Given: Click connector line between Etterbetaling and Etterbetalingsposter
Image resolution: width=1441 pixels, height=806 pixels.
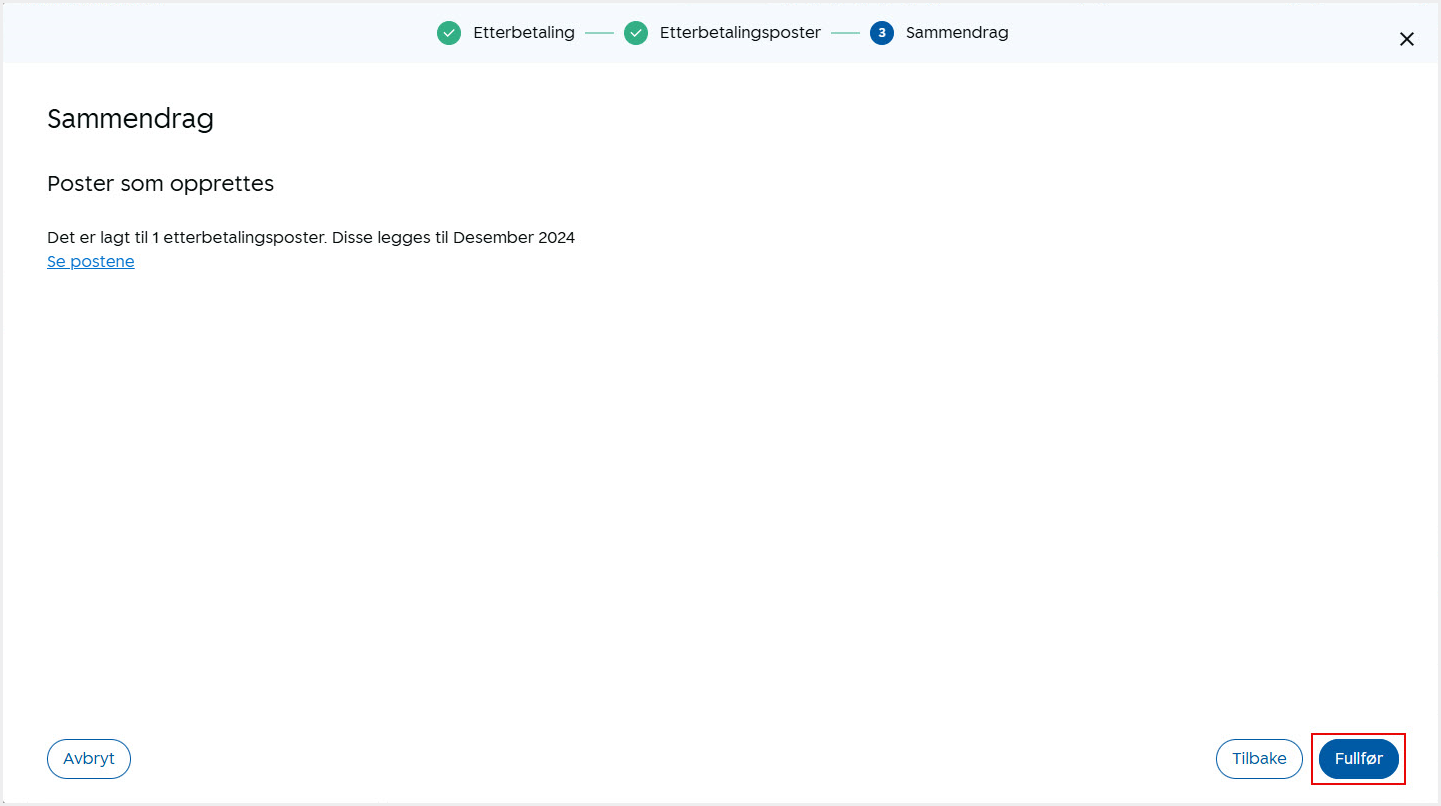Looking at the screenshot, I should pos(599,33).
